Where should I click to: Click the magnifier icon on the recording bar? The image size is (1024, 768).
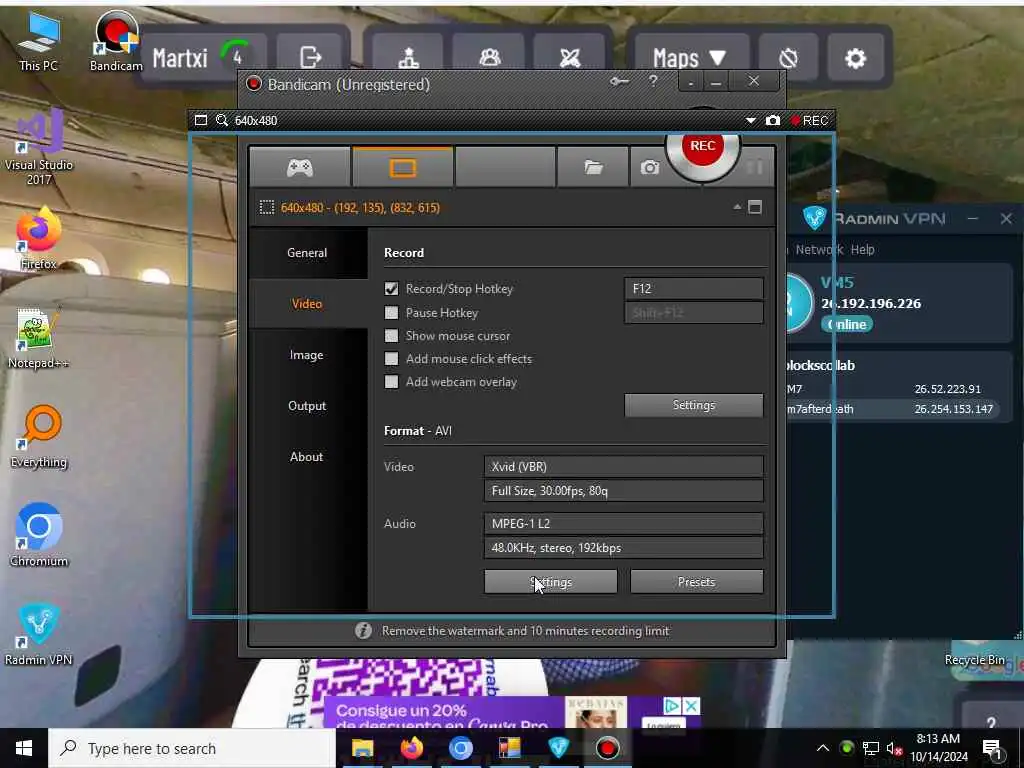click(222, 120)
